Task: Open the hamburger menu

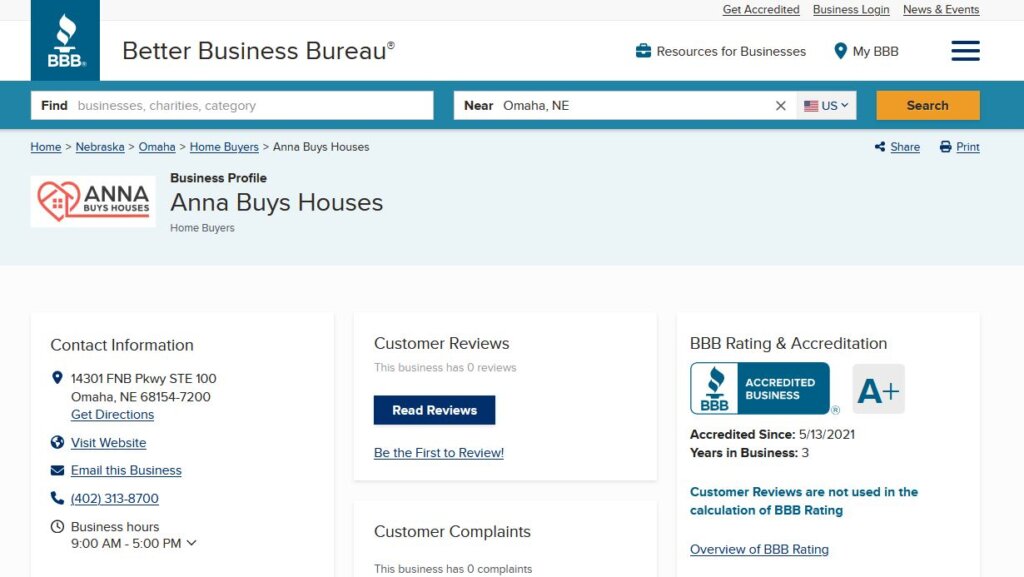Action: point(965,51)
